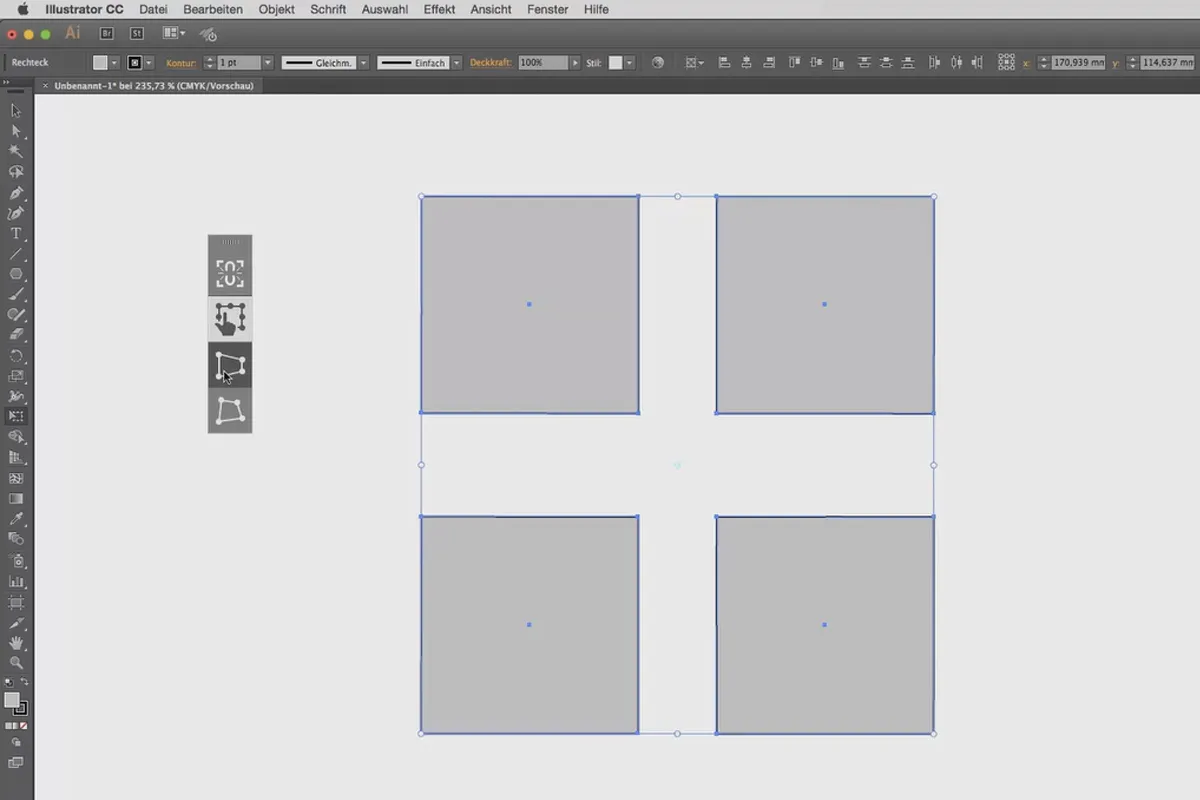The image size is (1200, 800).
Task: Select the Rotate tool
Action: (x=16, y=356)
